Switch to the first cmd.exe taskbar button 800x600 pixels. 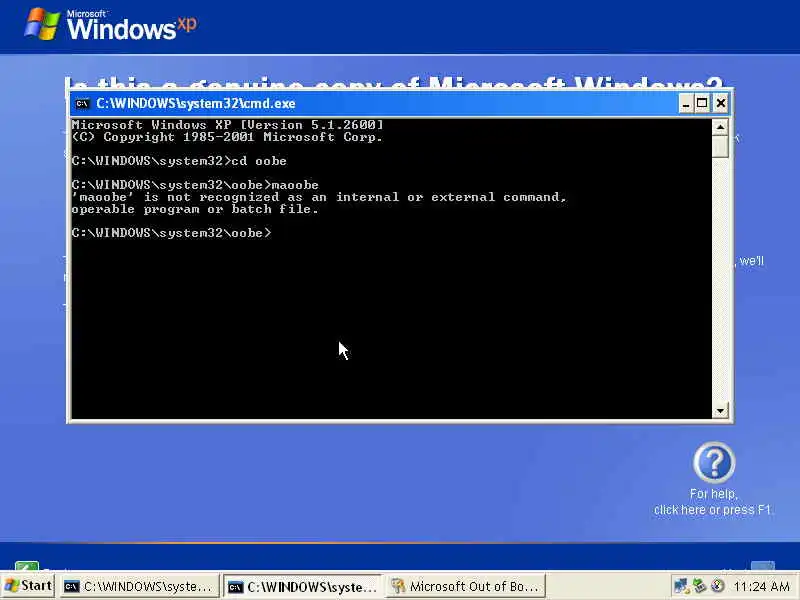[139, 587]
